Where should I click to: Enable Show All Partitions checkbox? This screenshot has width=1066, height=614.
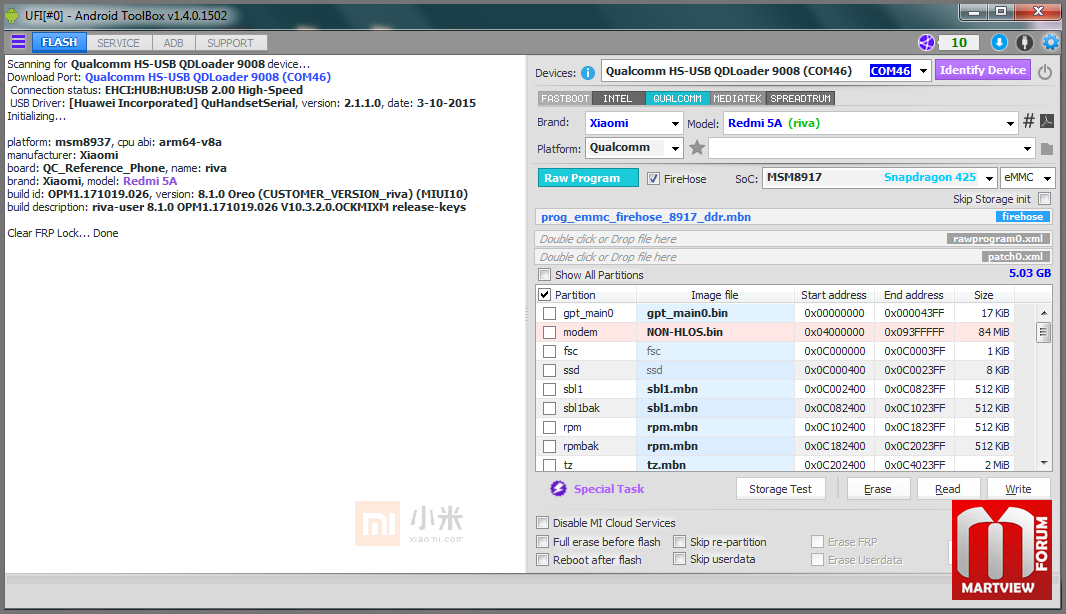point(545,275)
